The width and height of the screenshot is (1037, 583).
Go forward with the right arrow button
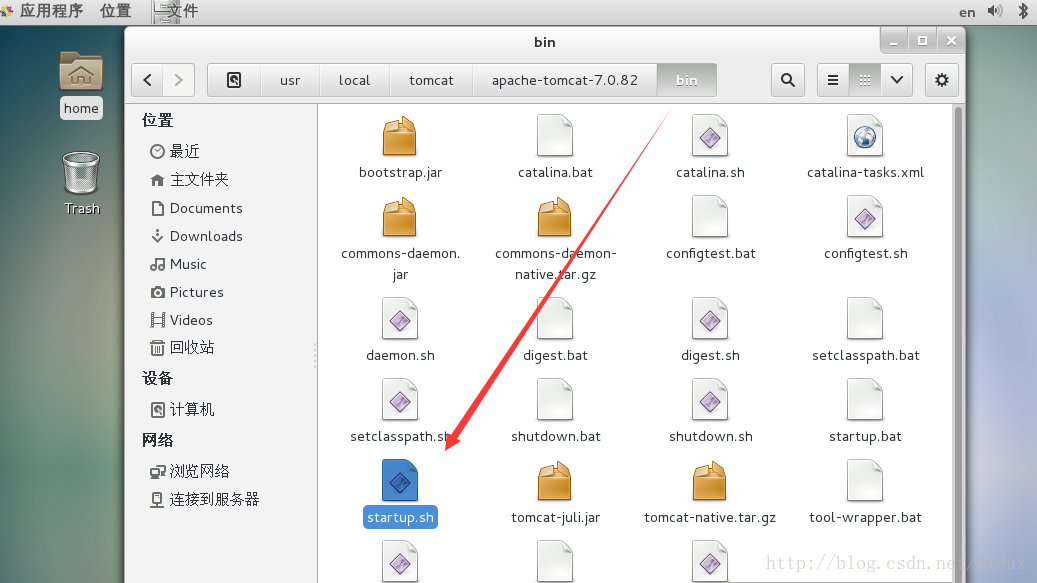click(179, 80)
